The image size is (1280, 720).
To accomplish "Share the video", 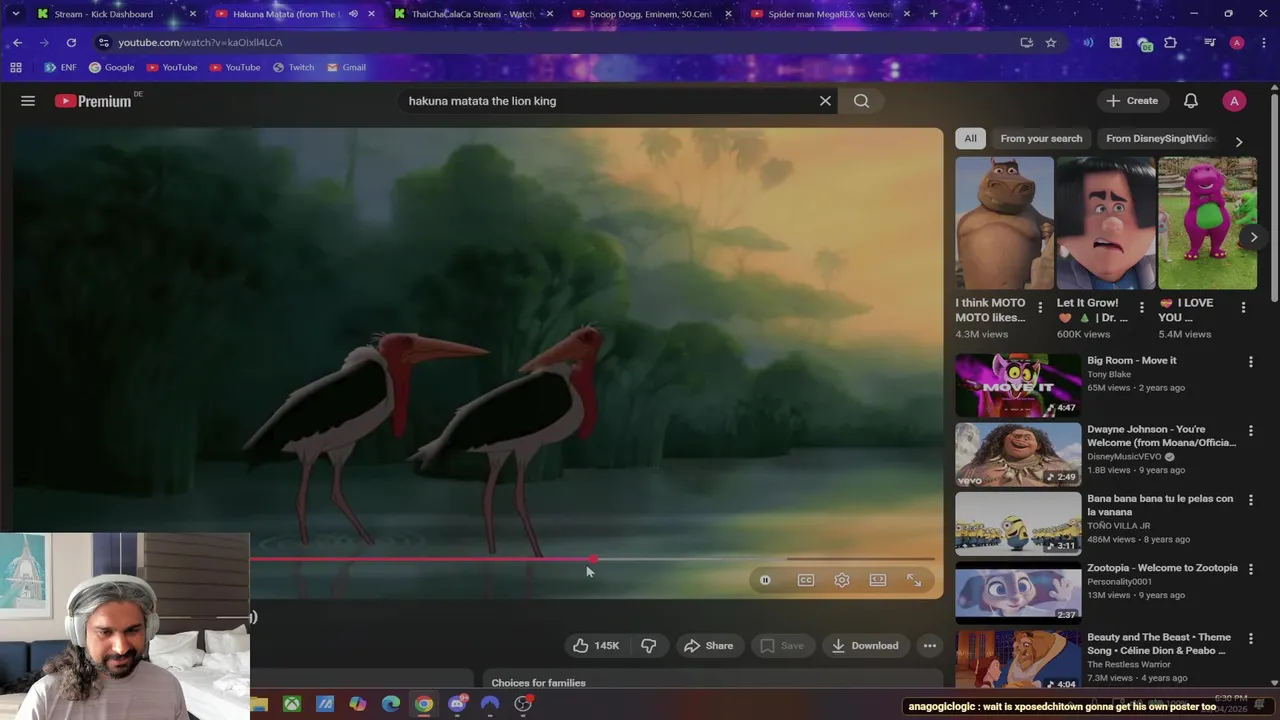I will click(709, 646).
